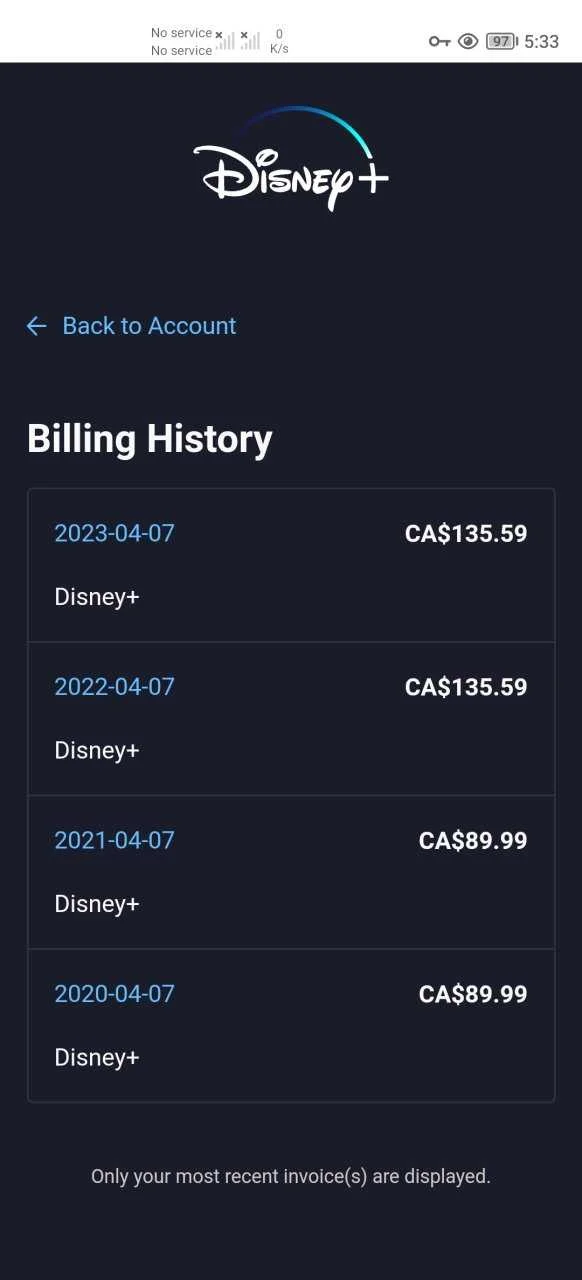Tap the first SIM signal strength icon
The image size is (582, 1280).
click(x=226, y=40)
